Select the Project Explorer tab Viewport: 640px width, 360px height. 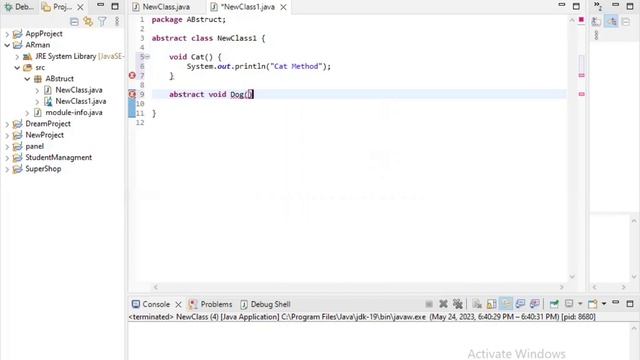coord(57,7)
